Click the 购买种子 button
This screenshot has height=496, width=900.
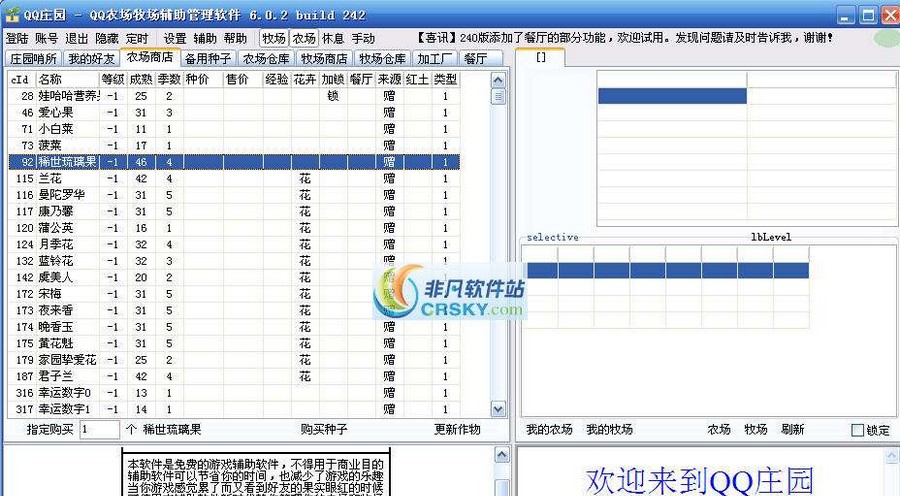pos(324,429)
